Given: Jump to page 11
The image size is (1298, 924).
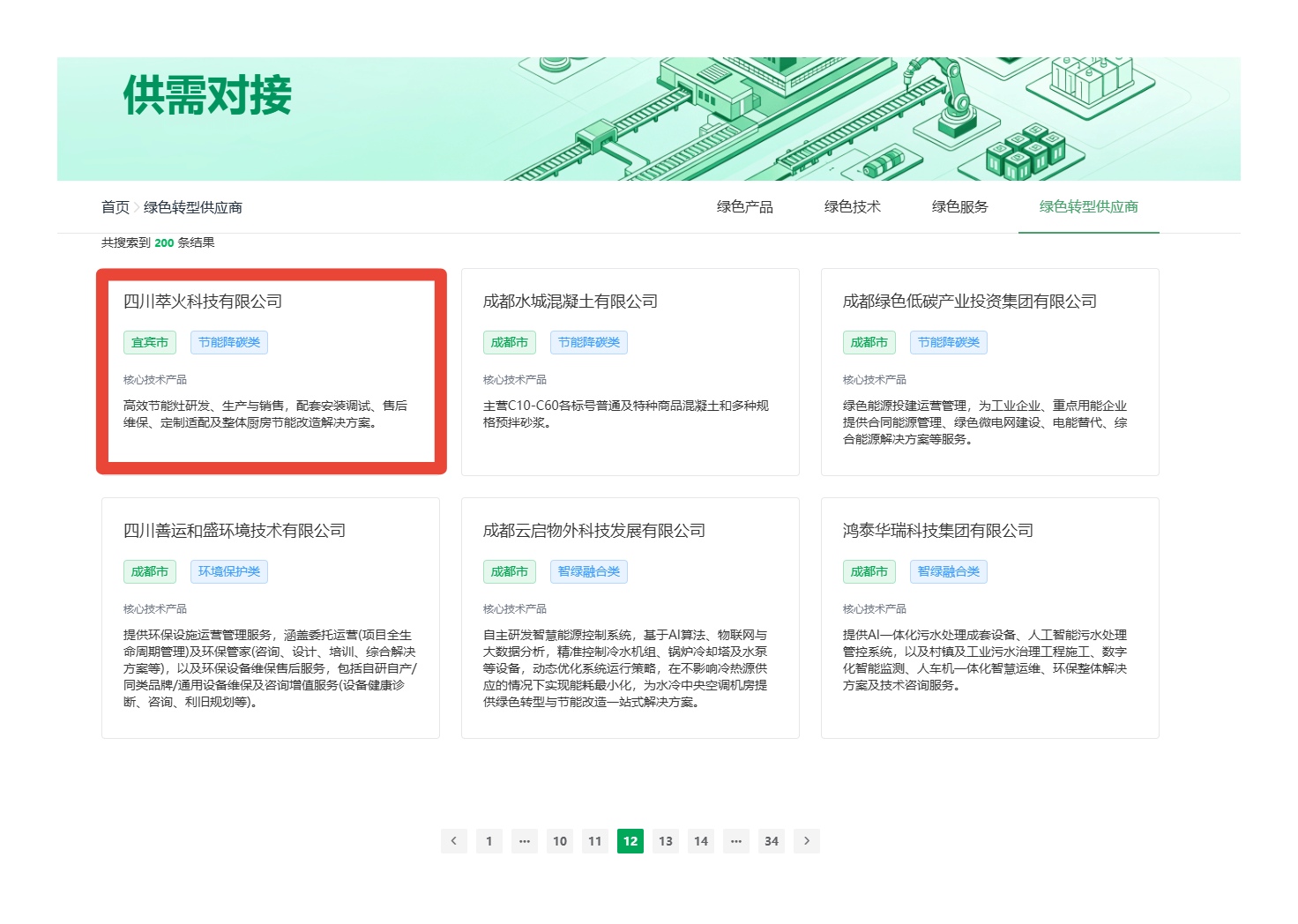Looking at the screenshot, I should (x=595, y=841).
